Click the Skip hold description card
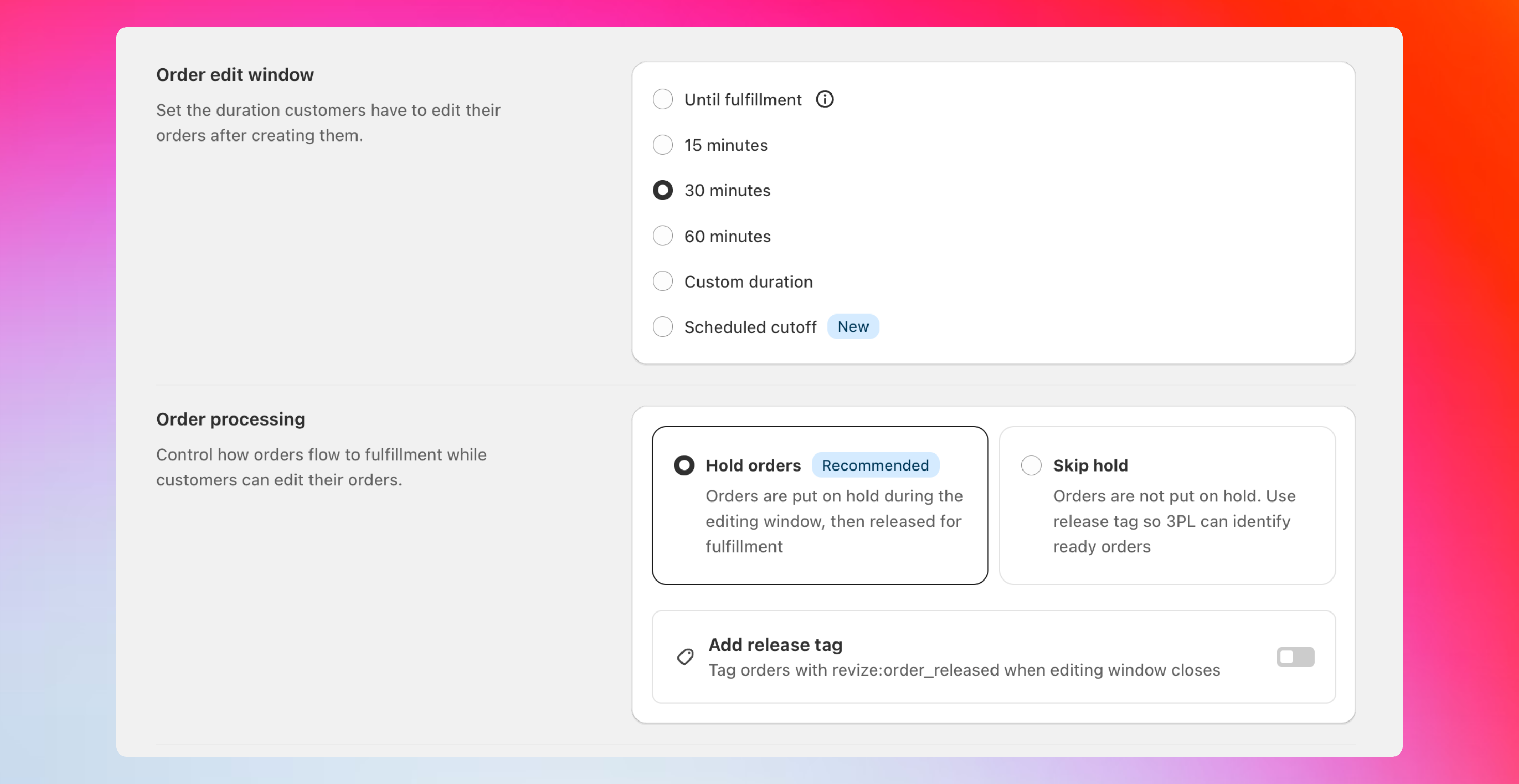 point(1167,522)
